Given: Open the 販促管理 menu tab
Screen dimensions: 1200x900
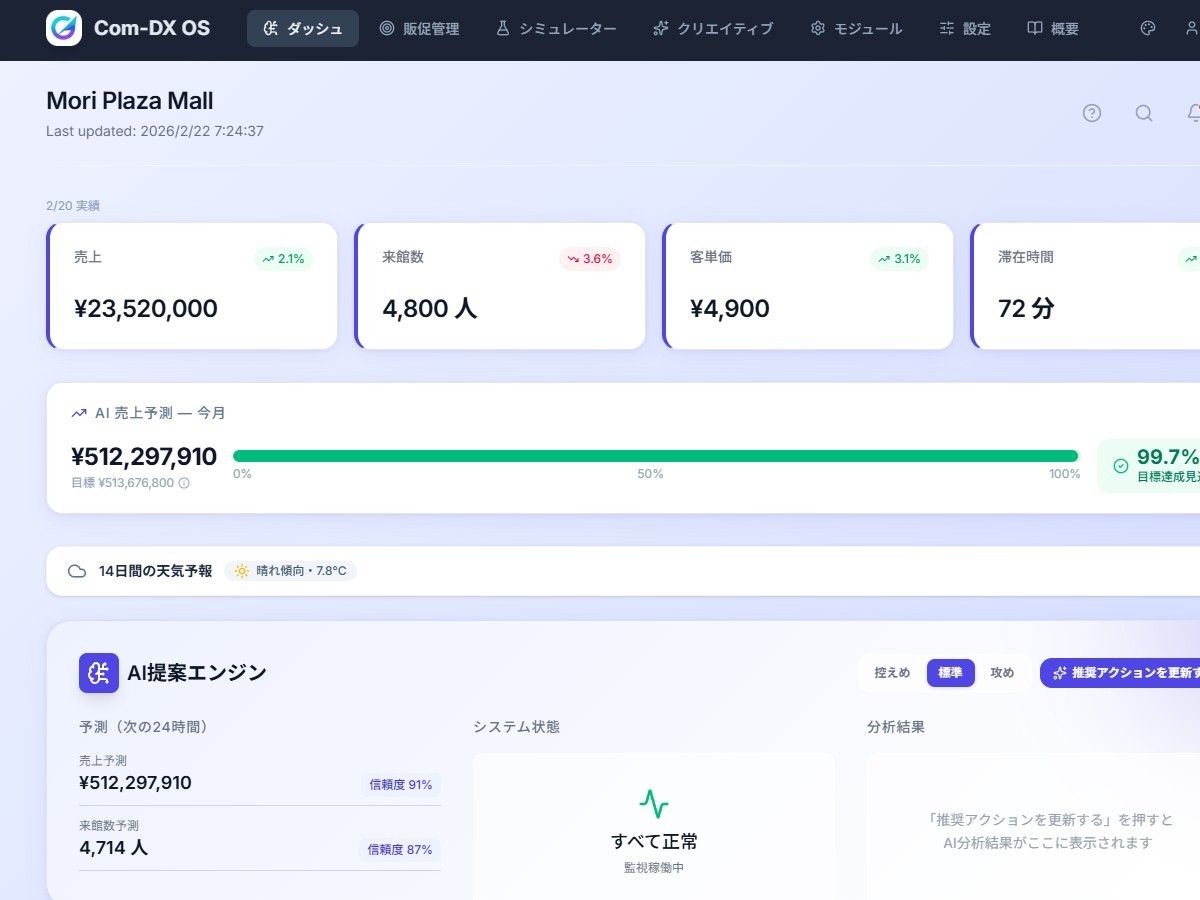Looking at the screenshot, I should (420, 29).
